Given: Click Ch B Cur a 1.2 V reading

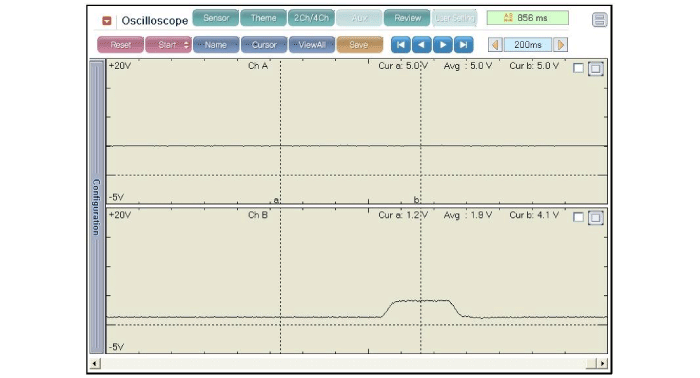Looking at the screenshot, I should [403, 215].
